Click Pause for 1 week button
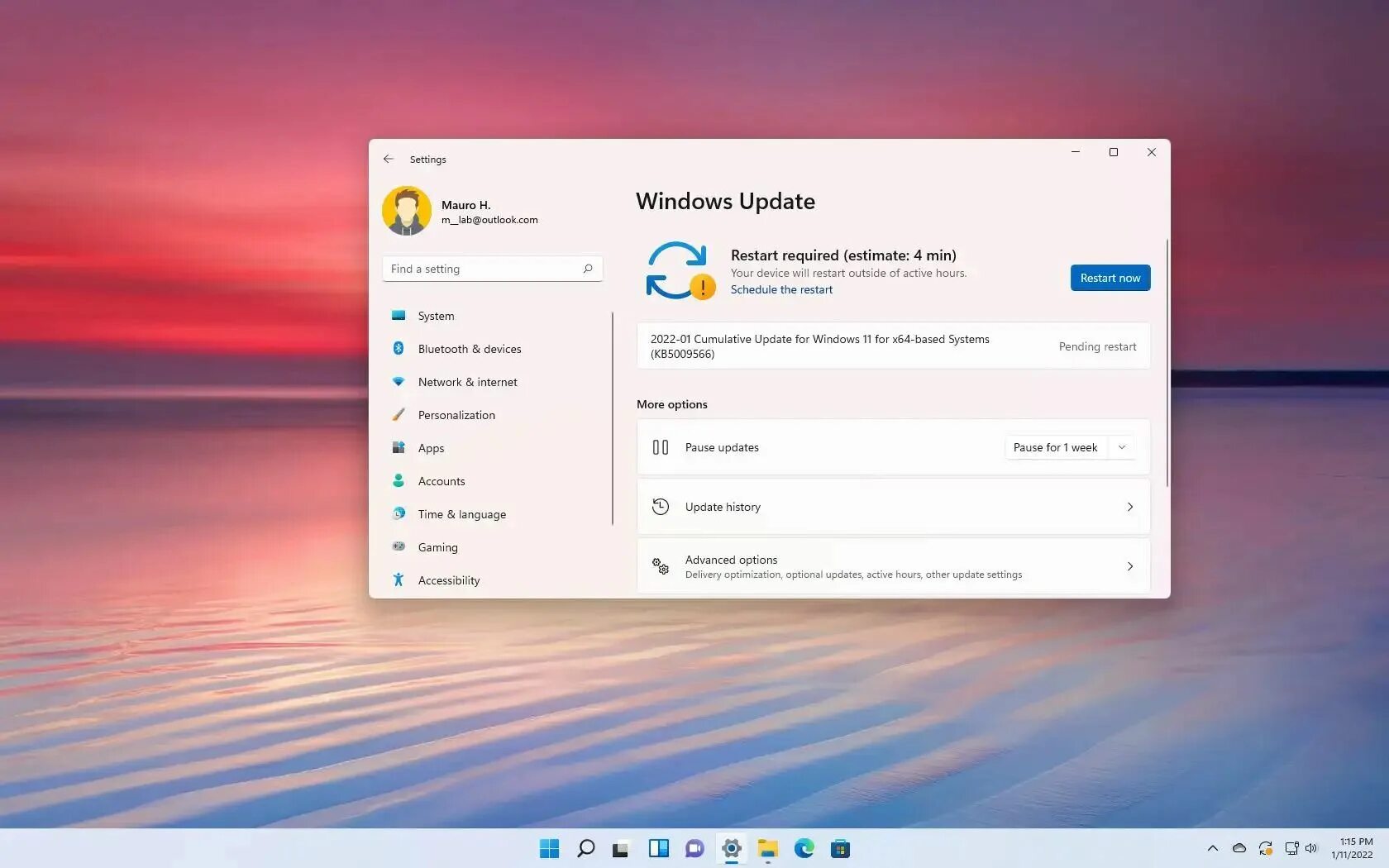Screen dimensions: 1389x868 click(1055, 447)
